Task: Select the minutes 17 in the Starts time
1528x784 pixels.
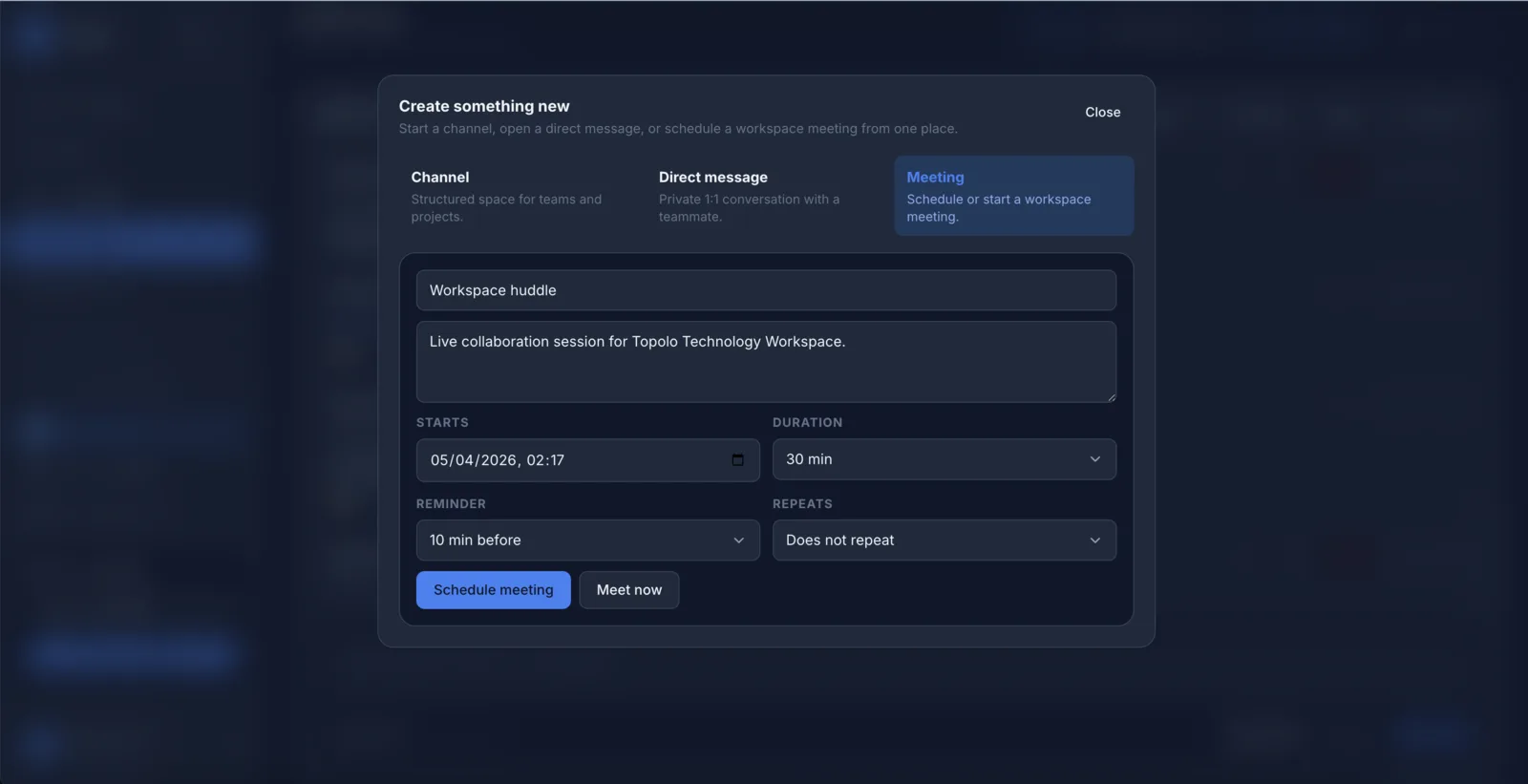Action: pos(556,460)
